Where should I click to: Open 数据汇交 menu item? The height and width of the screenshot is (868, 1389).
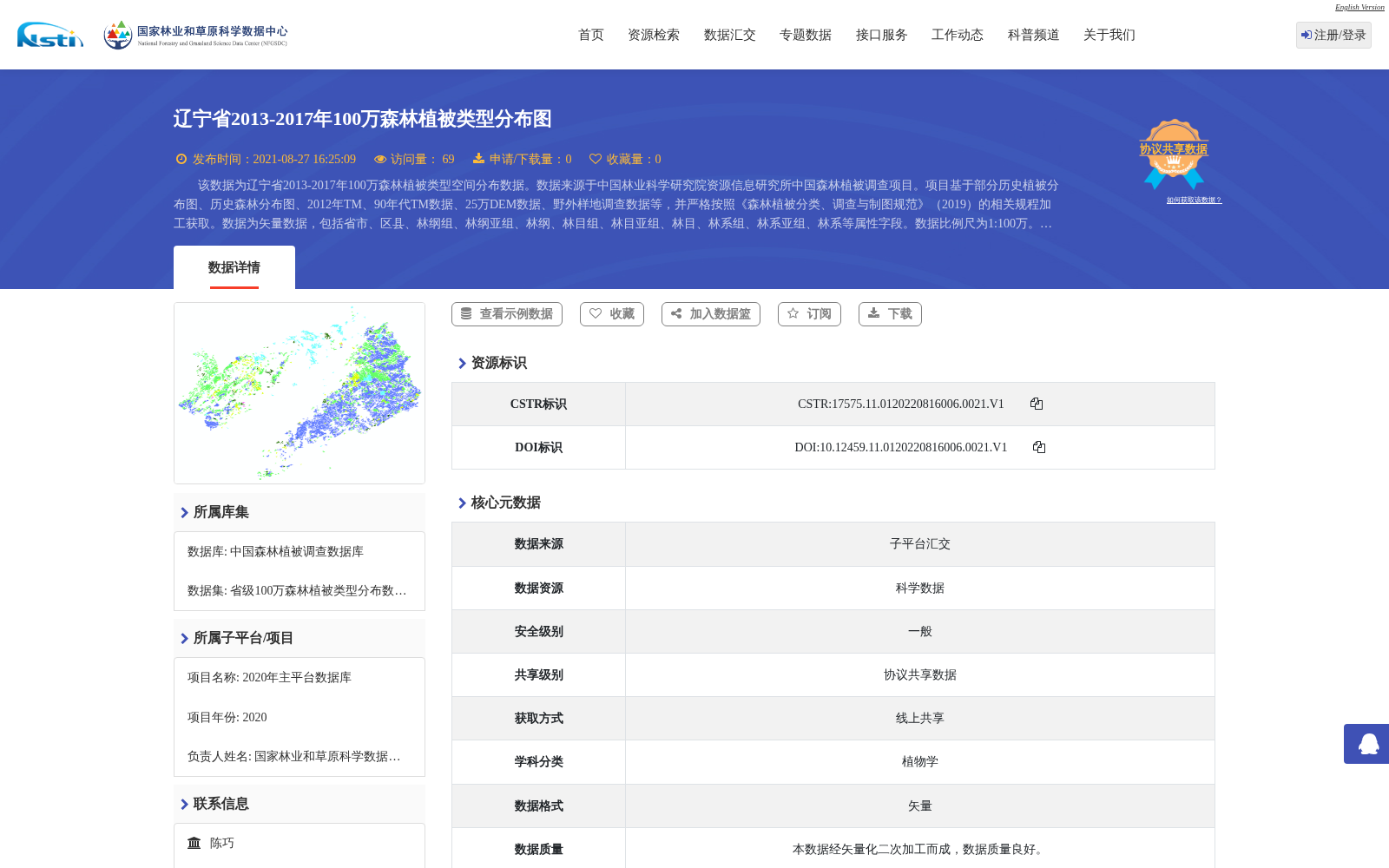730,35
